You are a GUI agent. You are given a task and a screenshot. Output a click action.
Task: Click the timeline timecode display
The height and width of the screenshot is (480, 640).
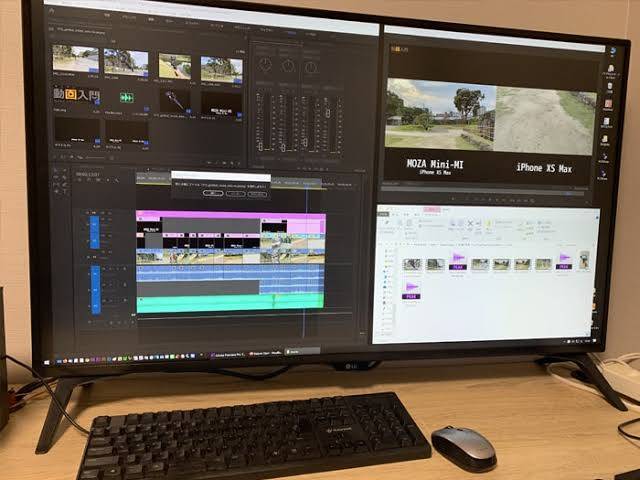(88, 174)
